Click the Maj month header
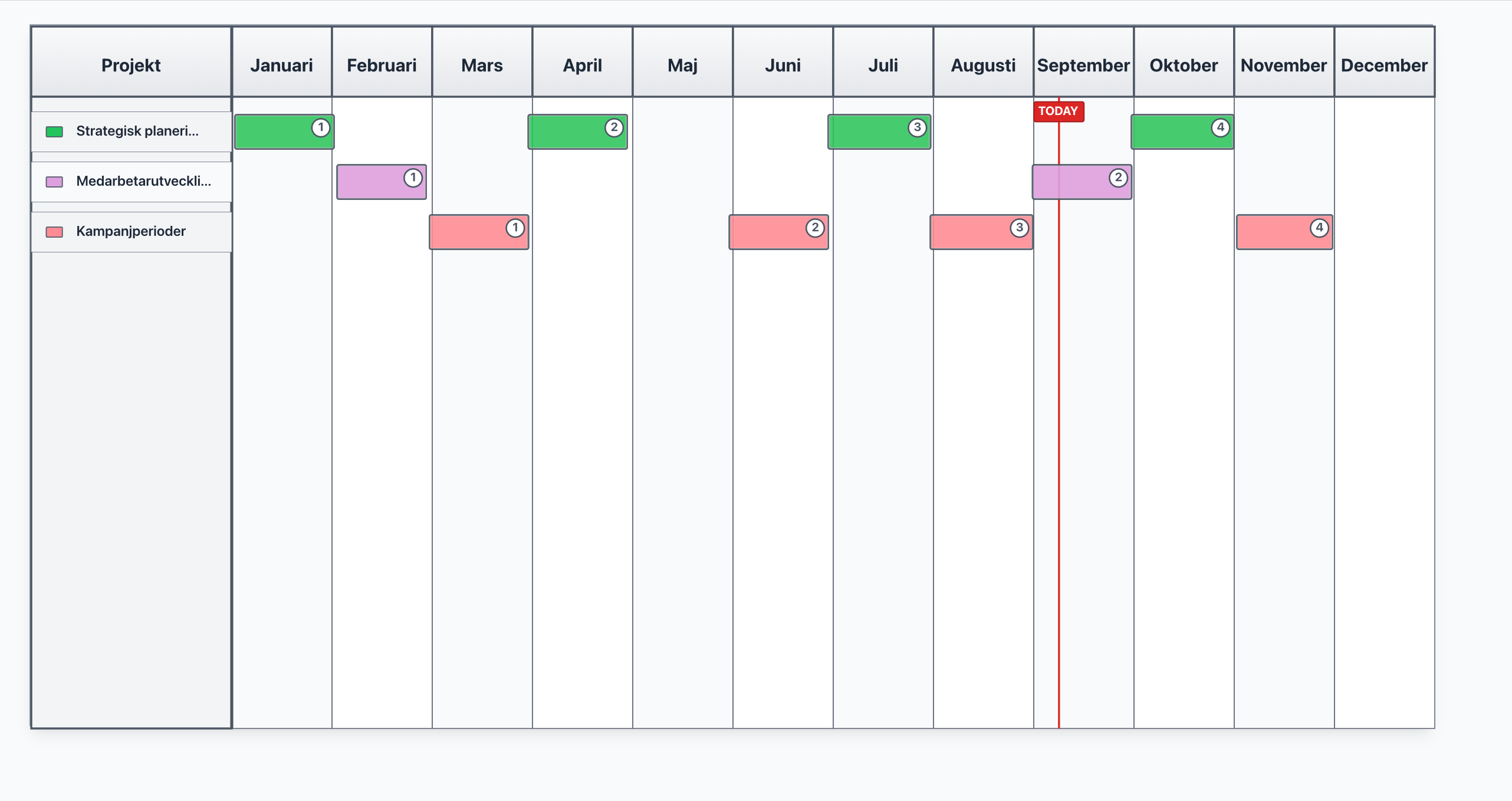 (x=682, y=65)
